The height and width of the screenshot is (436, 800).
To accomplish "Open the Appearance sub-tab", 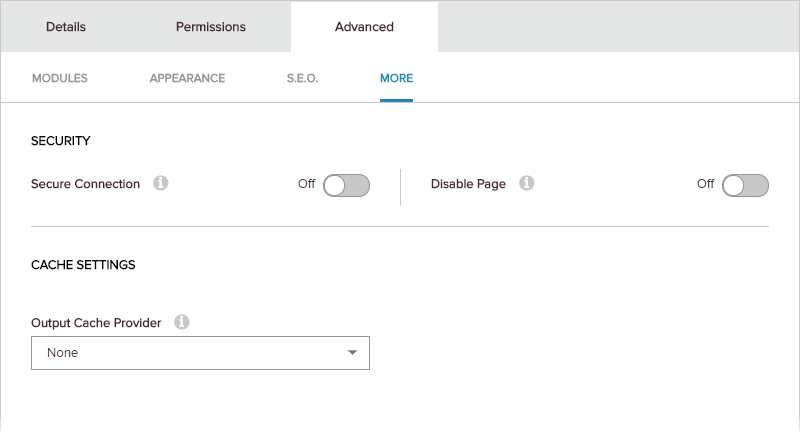I will click(x=187, y=78).
